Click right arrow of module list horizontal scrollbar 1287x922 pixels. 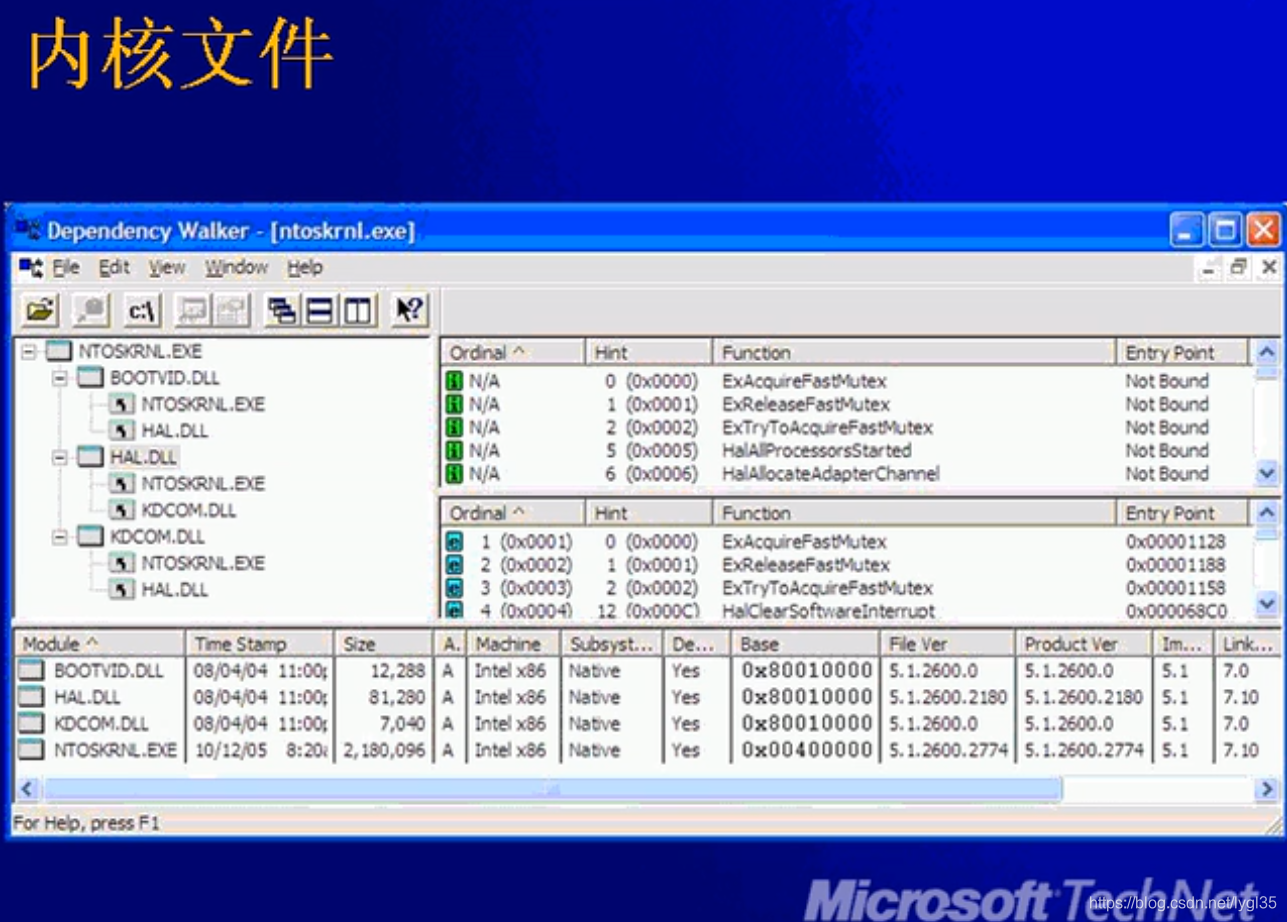click(1267, 789)
